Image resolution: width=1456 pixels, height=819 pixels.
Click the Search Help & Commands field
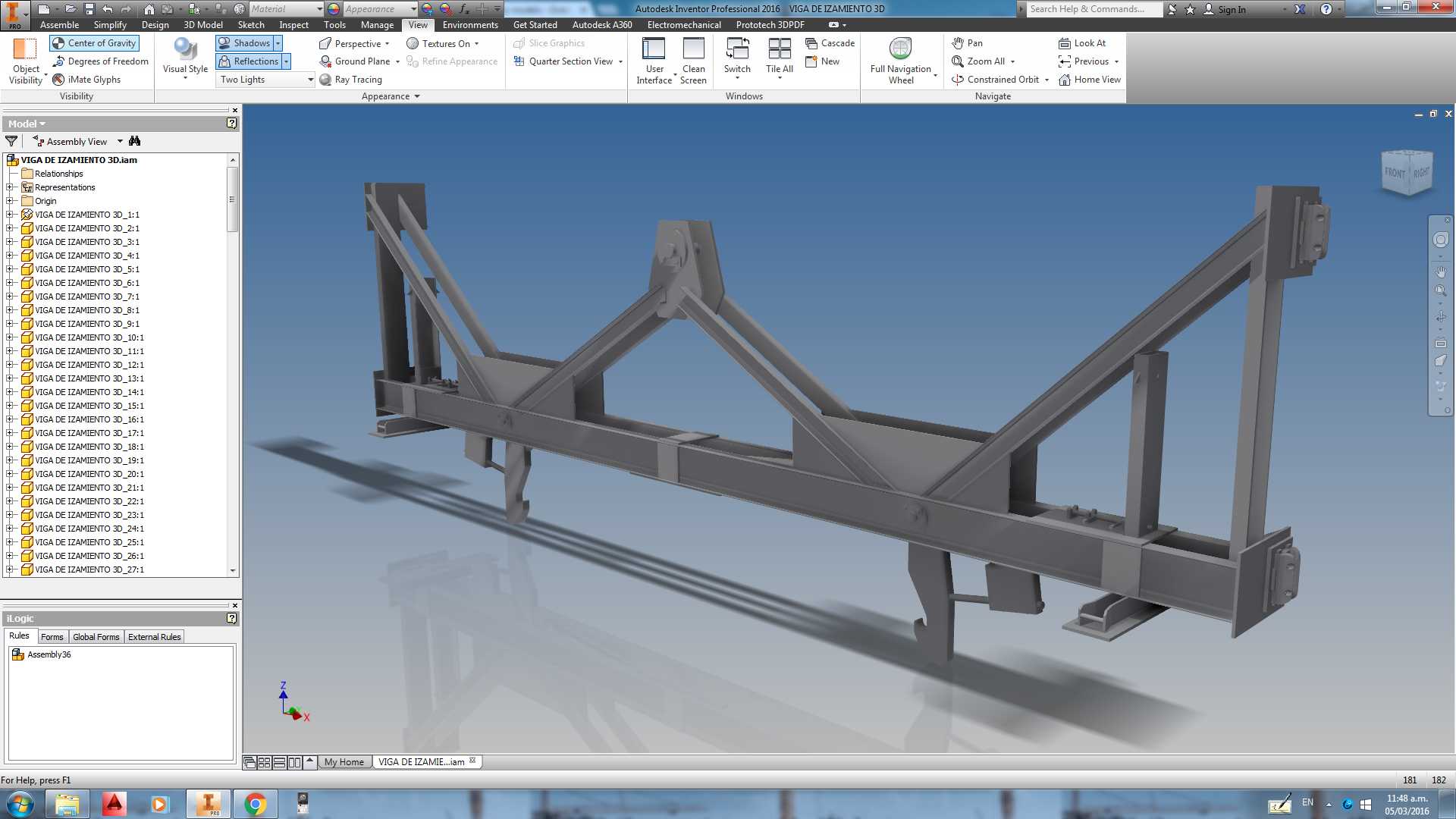coord(1094,9)
